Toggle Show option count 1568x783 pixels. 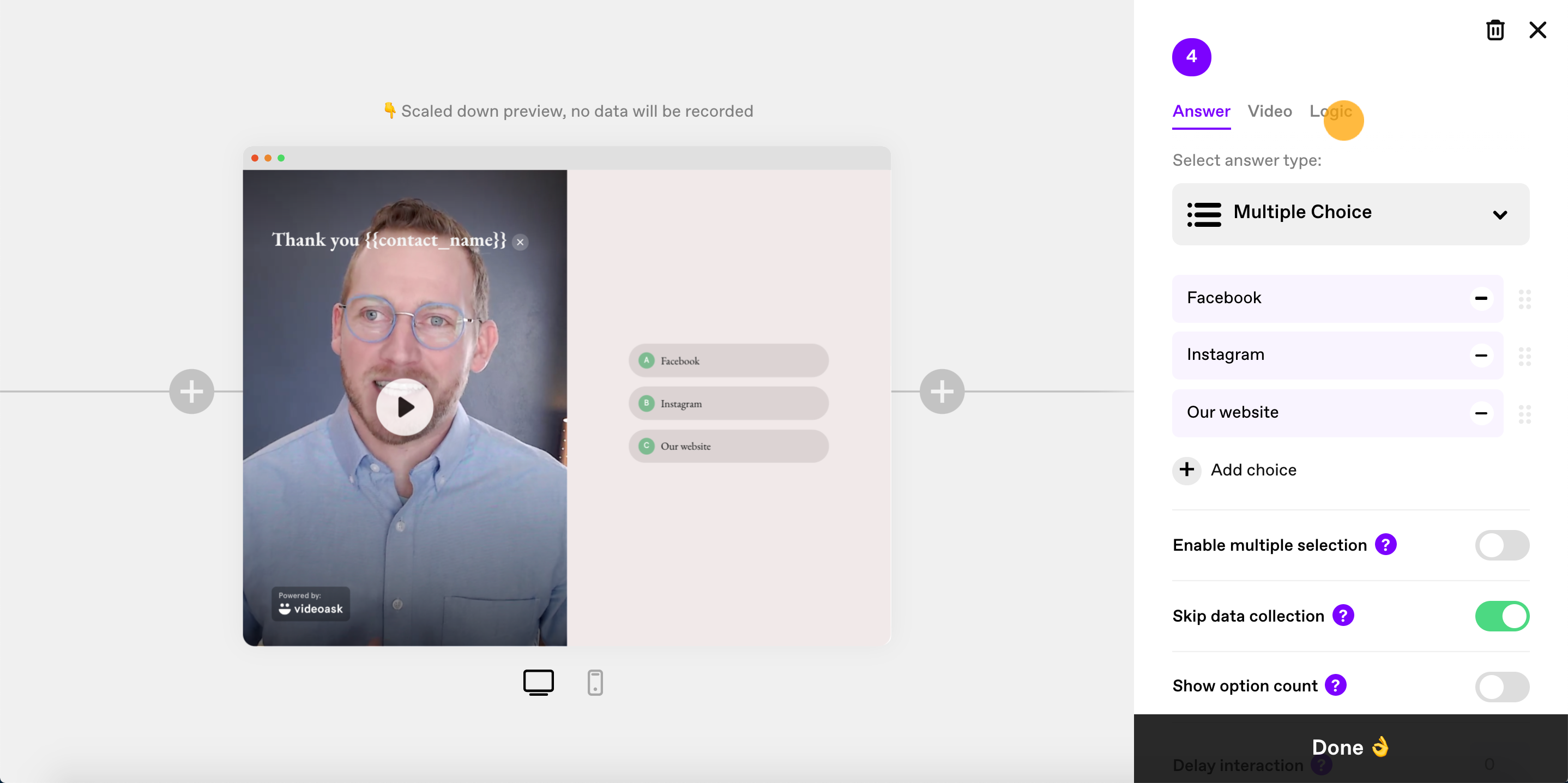coord(1501,687)
